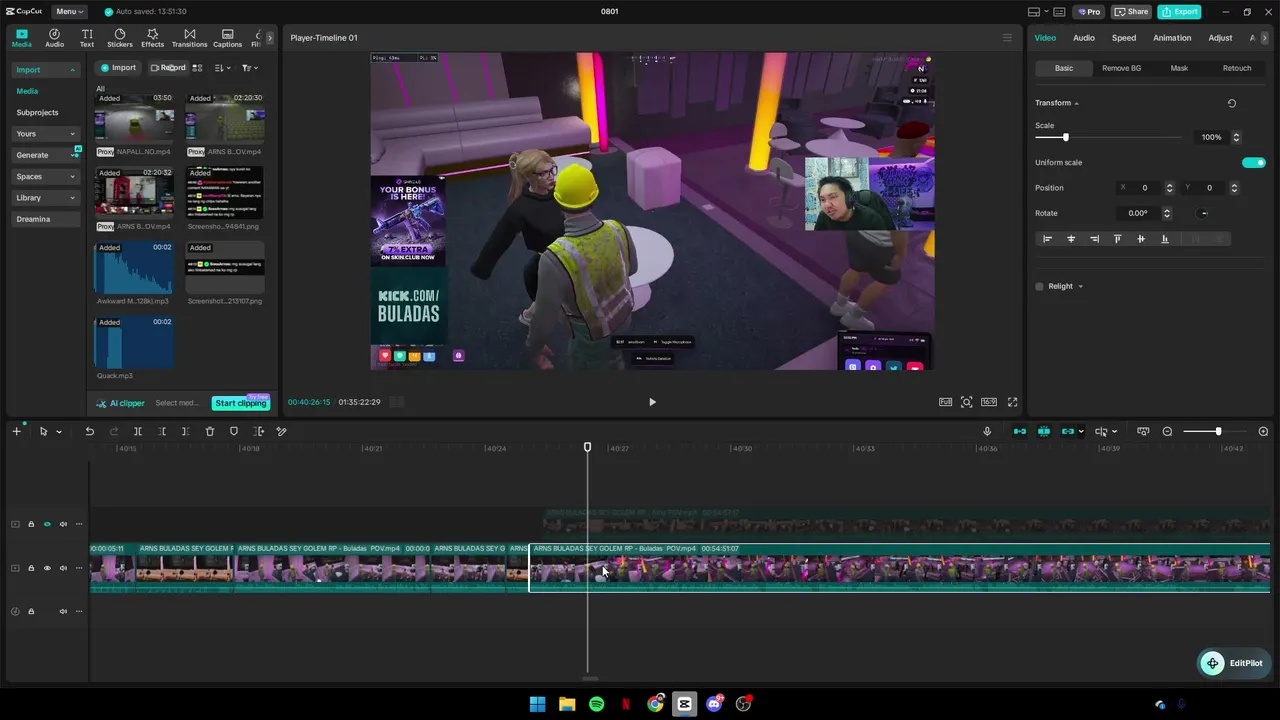Click the zoom in timeline icon
The height and width of the screenshot is (720, 1280).
[x=1263, y=432]
